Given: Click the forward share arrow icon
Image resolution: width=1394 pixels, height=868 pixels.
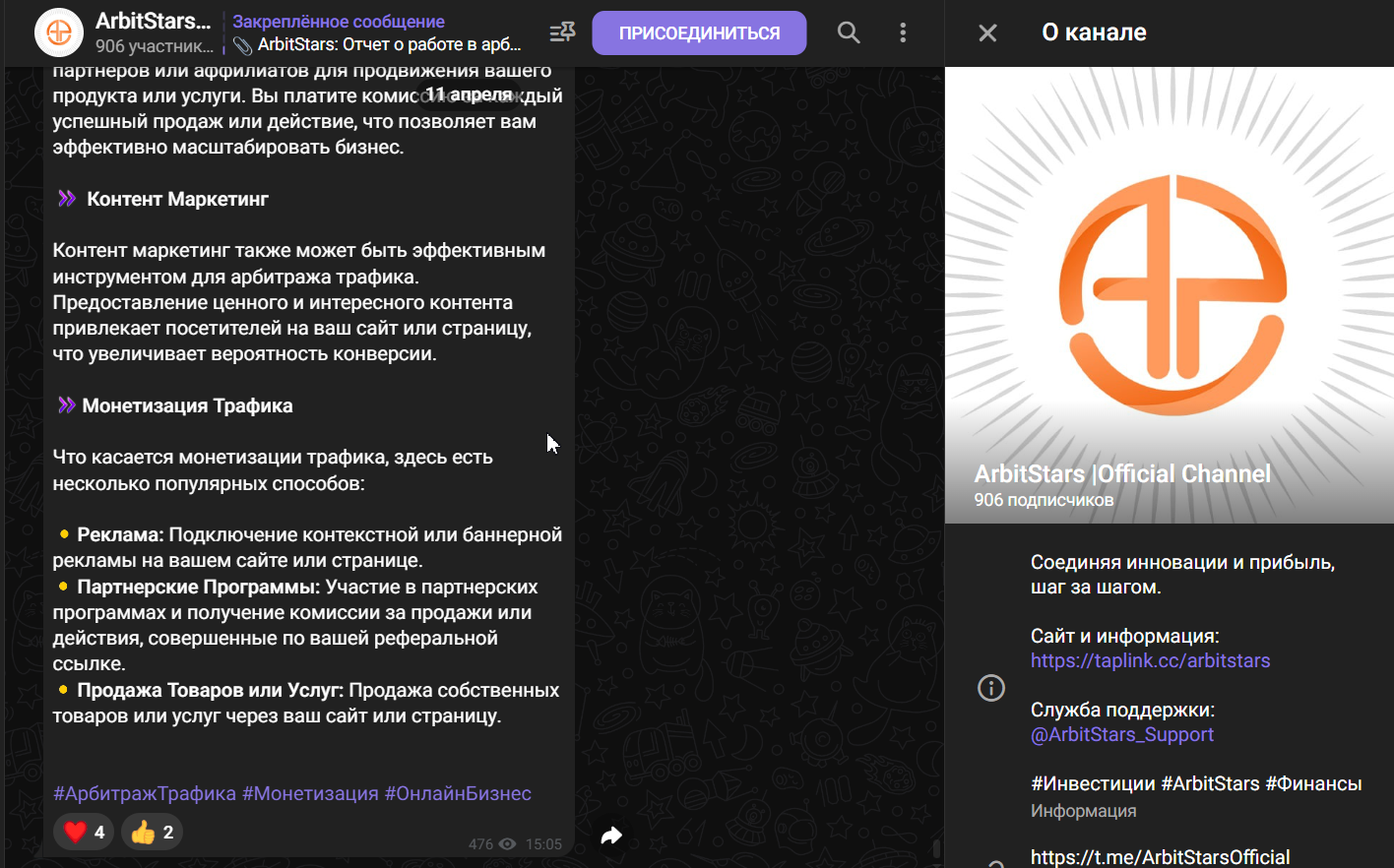Looking at the screenshot, I should 611,836.
